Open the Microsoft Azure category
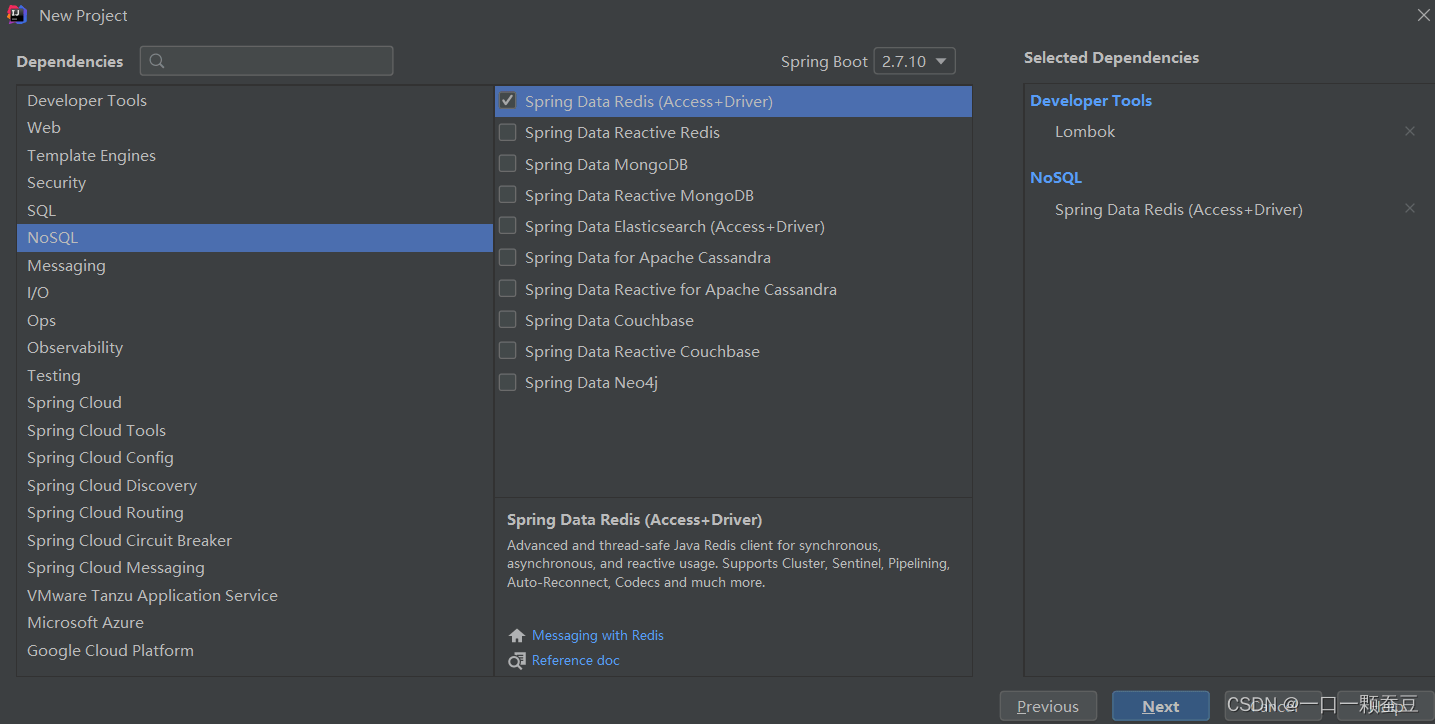The image size is (1435, 724). point(255,623)
